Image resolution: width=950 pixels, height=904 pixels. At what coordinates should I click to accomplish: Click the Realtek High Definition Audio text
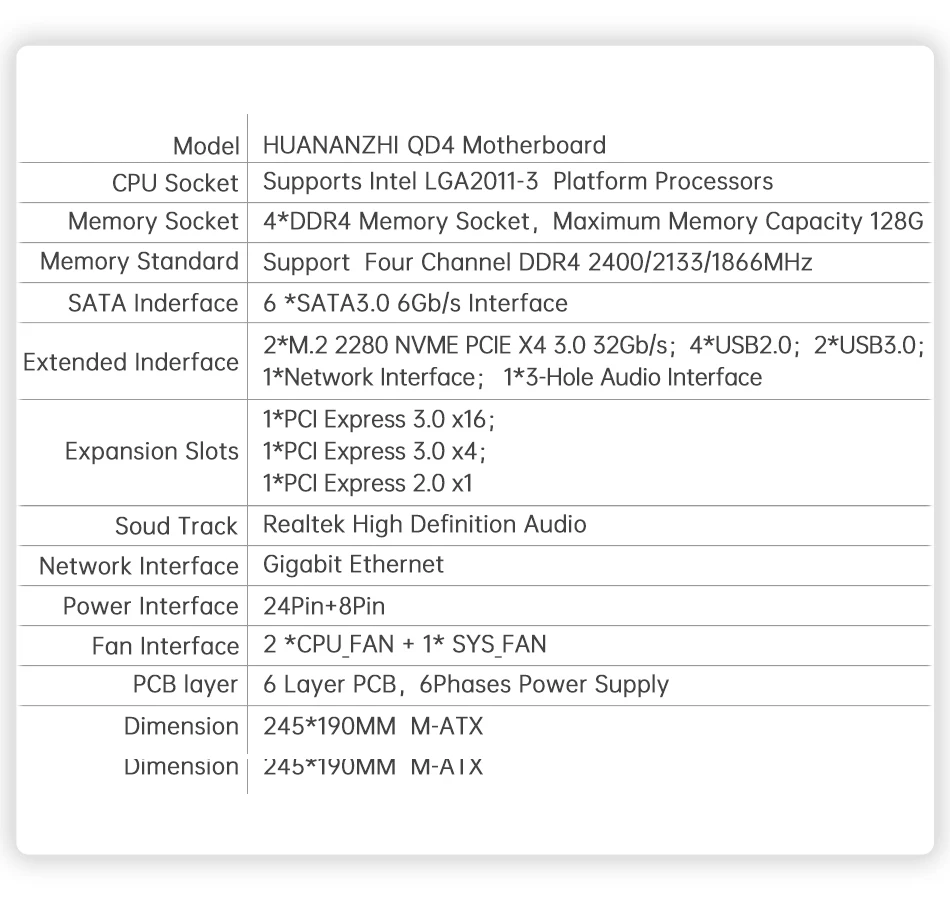click(x=424, y=525)
